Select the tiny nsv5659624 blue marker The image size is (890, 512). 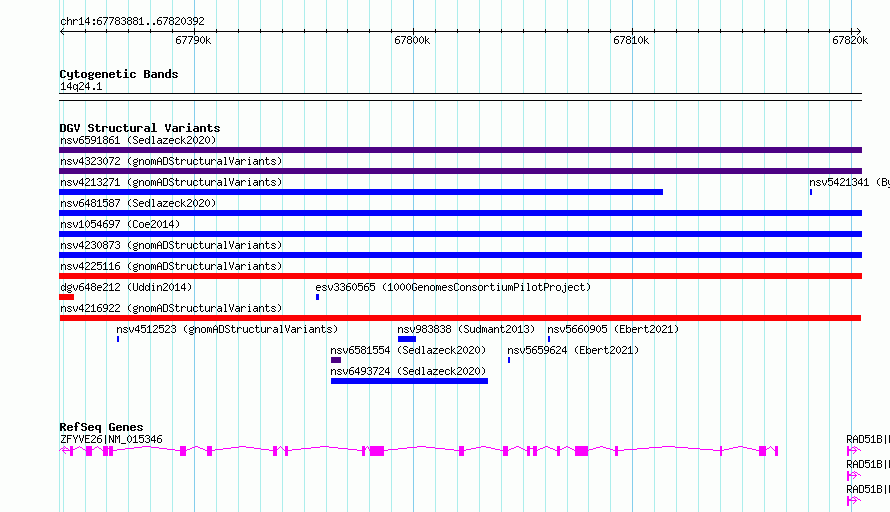point(509,360)
